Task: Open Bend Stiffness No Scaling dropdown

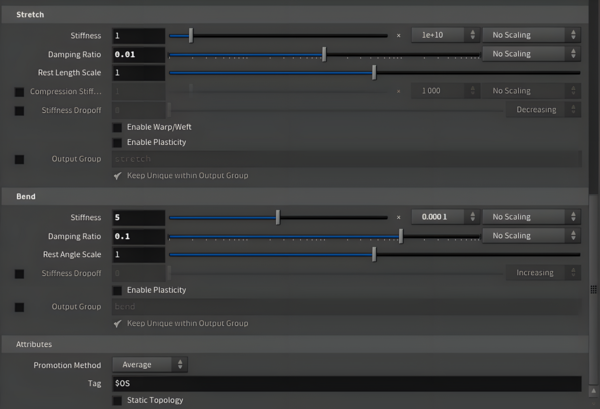Action: (x=531, y=217)
